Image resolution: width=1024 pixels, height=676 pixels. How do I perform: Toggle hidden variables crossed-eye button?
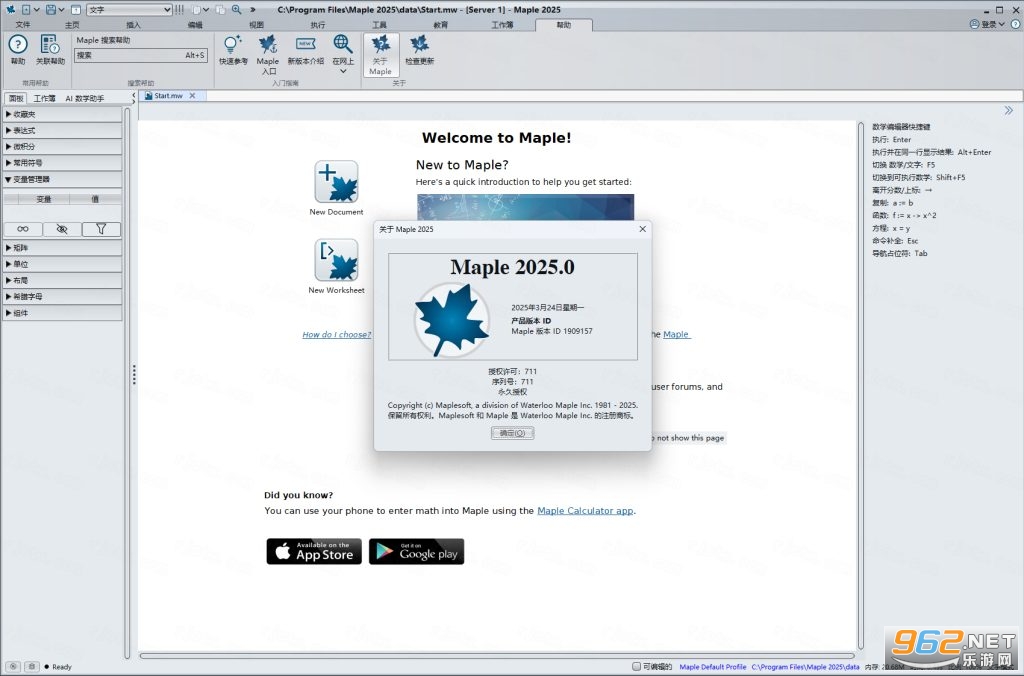(62, 229)
